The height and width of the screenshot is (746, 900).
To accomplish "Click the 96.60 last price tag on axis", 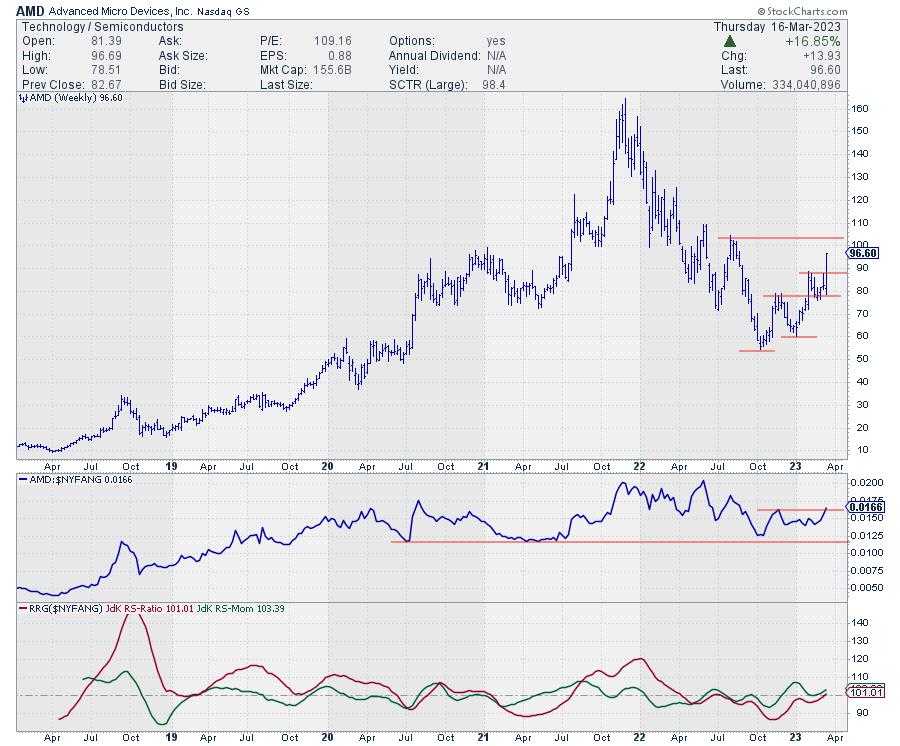I will tap(862, 254).
